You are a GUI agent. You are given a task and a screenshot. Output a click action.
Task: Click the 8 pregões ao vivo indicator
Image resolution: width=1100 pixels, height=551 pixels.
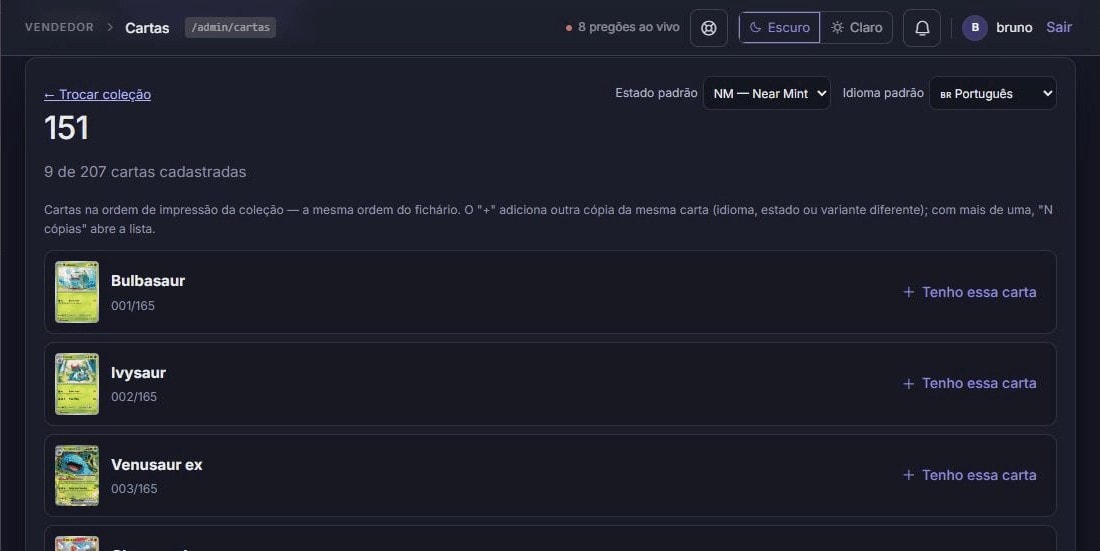coord(622,27)
